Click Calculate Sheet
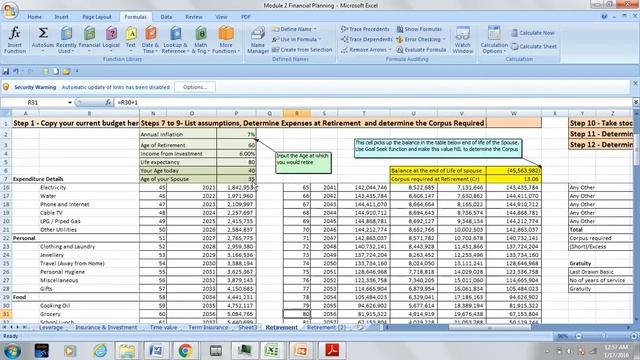640x360 pixels. (x=534, y=46)
